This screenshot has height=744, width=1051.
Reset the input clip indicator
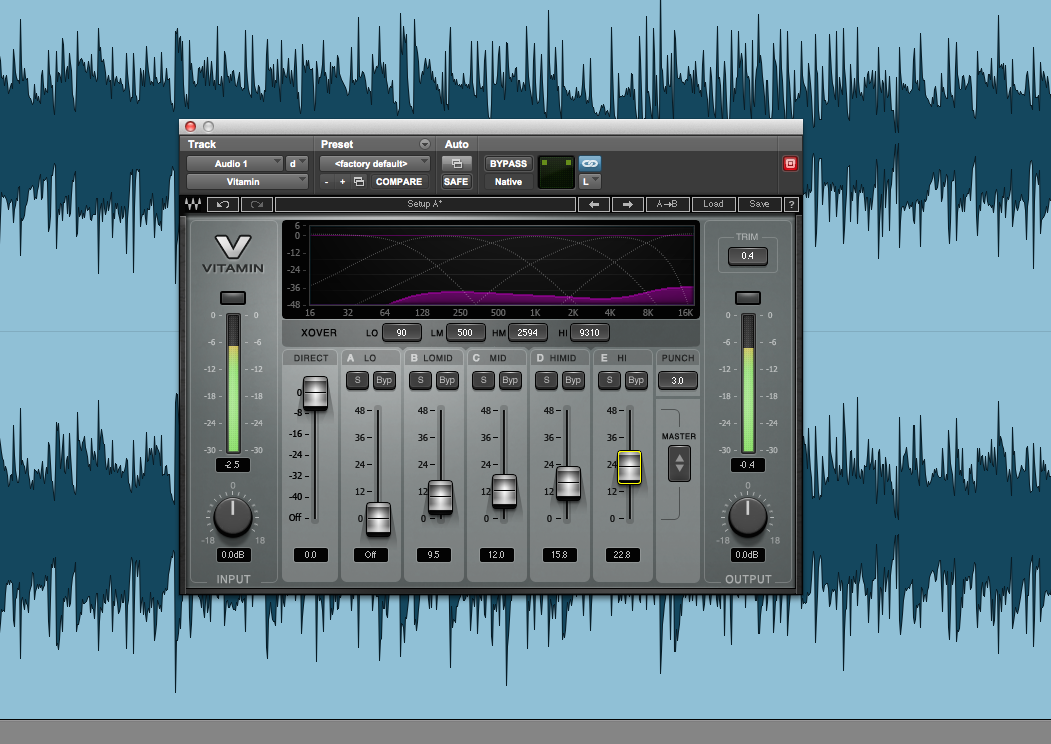[x=233, y=298]
